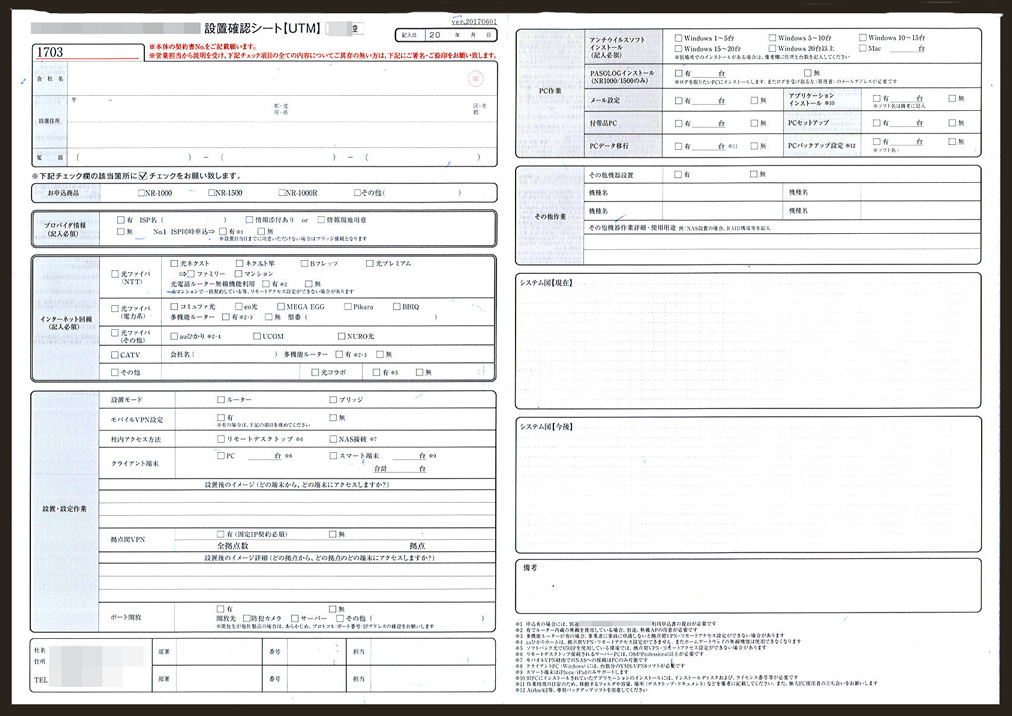Check the NURO光 checkbox
This screenshot has height=716, width=1012.
point(341,336)
